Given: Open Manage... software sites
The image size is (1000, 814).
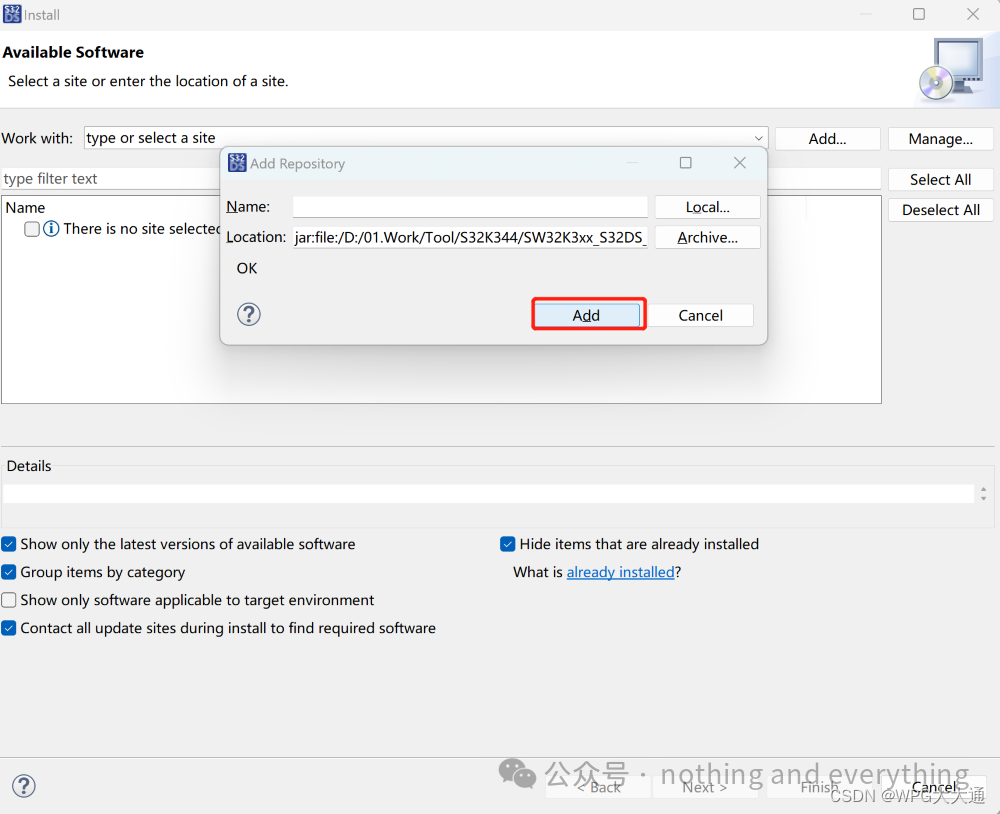Looking at the screenshot, I should 940,138.
